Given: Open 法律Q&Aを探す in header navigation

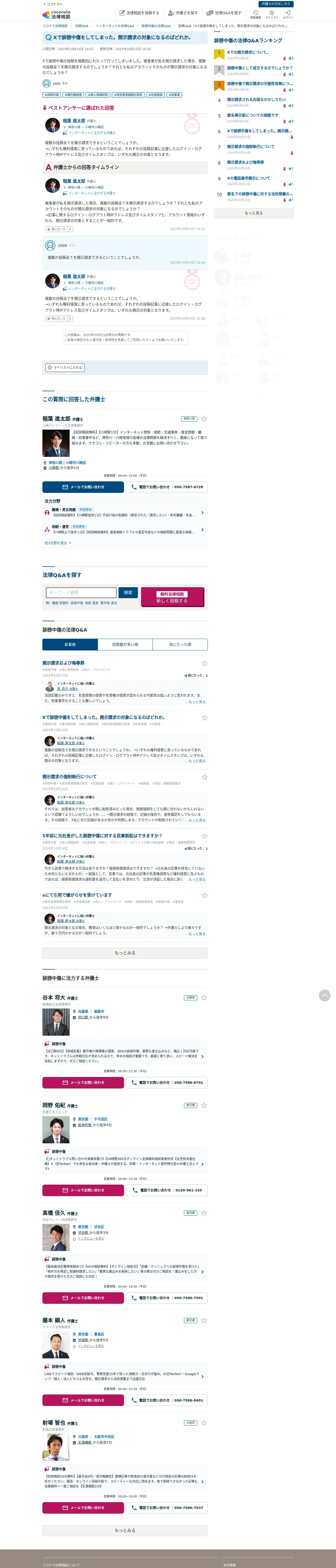Looking at the screenshot, I should tap(224, 13).
